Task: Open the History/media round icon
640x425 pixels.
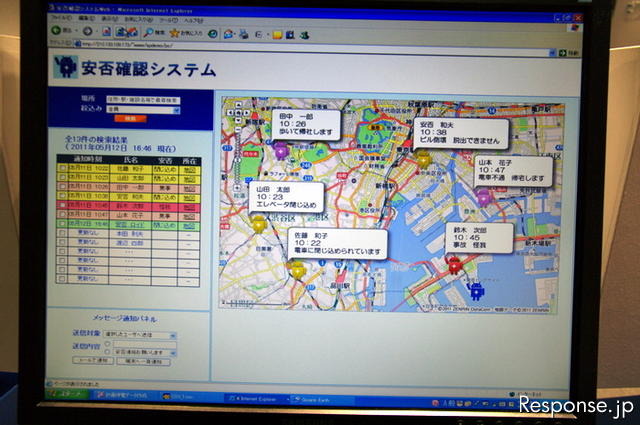Action: click(213, 33)
